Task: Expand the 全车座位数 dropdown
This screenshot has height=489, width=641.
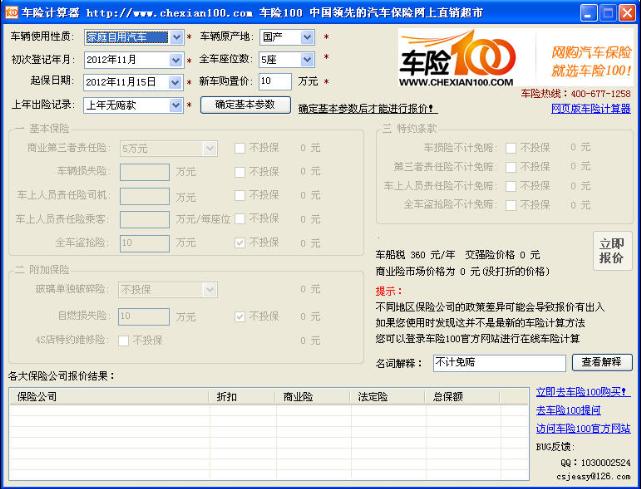Action: pos(307,60)
